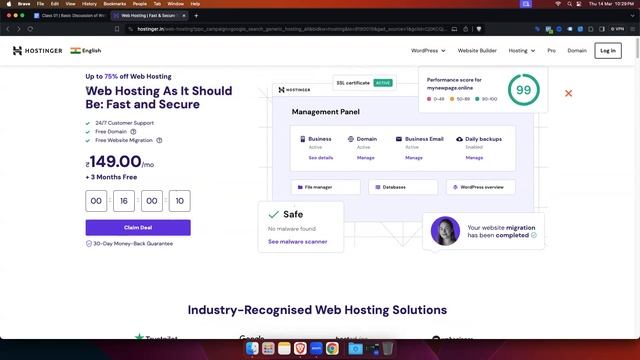
Task: Expand the WordPress navigation dropdown
Action: (428, 51)
